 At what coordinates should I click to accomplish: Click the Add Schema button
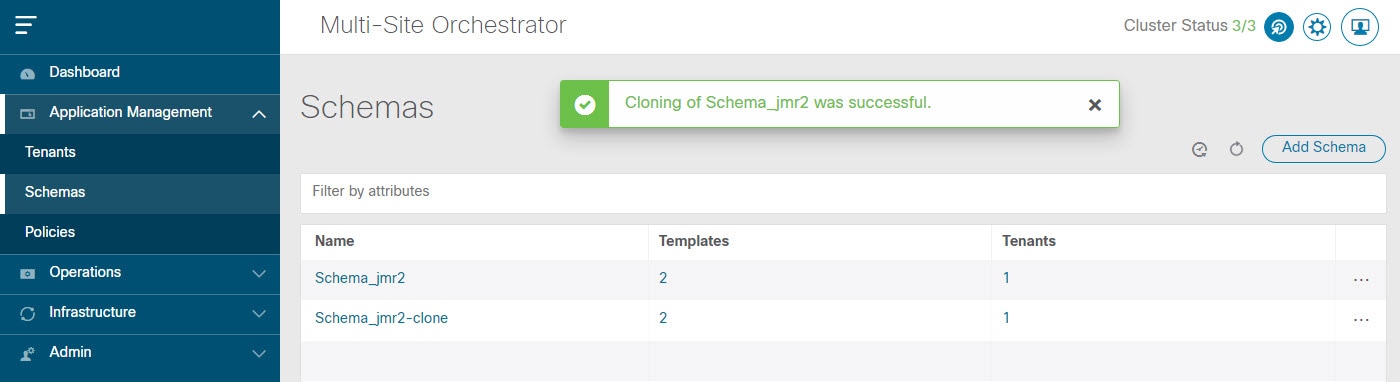pos(1324,148)
